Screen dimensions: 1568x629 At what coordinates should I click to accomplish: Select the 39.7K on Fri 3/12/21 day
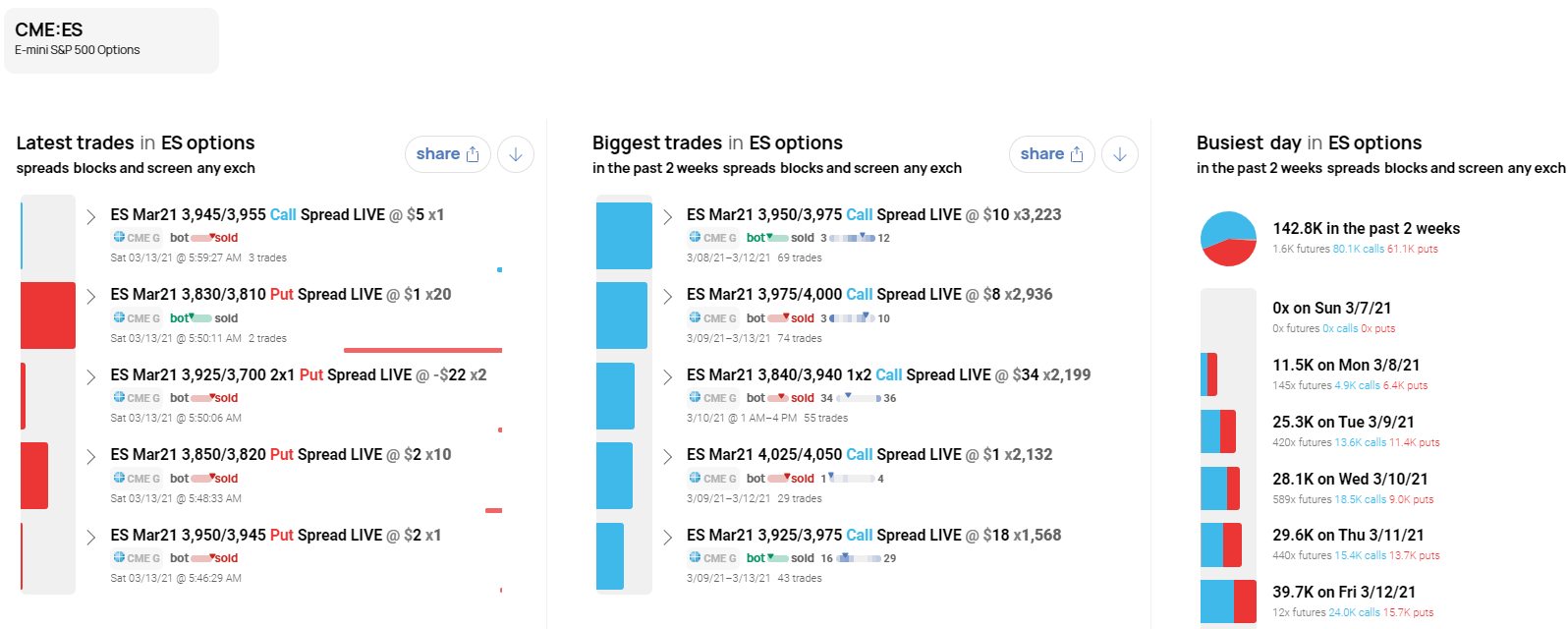1343,592
